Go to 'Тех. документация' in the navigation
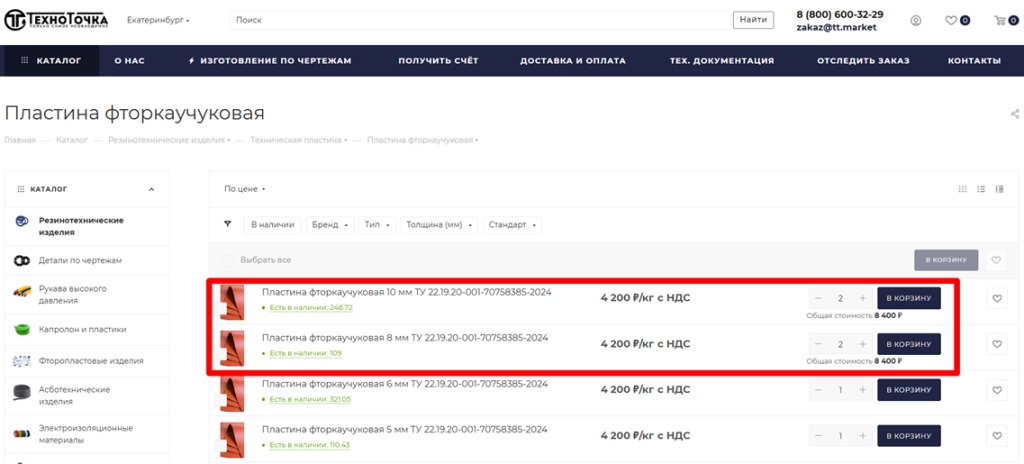Viewport: 1024px width, 464px height. coord(721,61)
